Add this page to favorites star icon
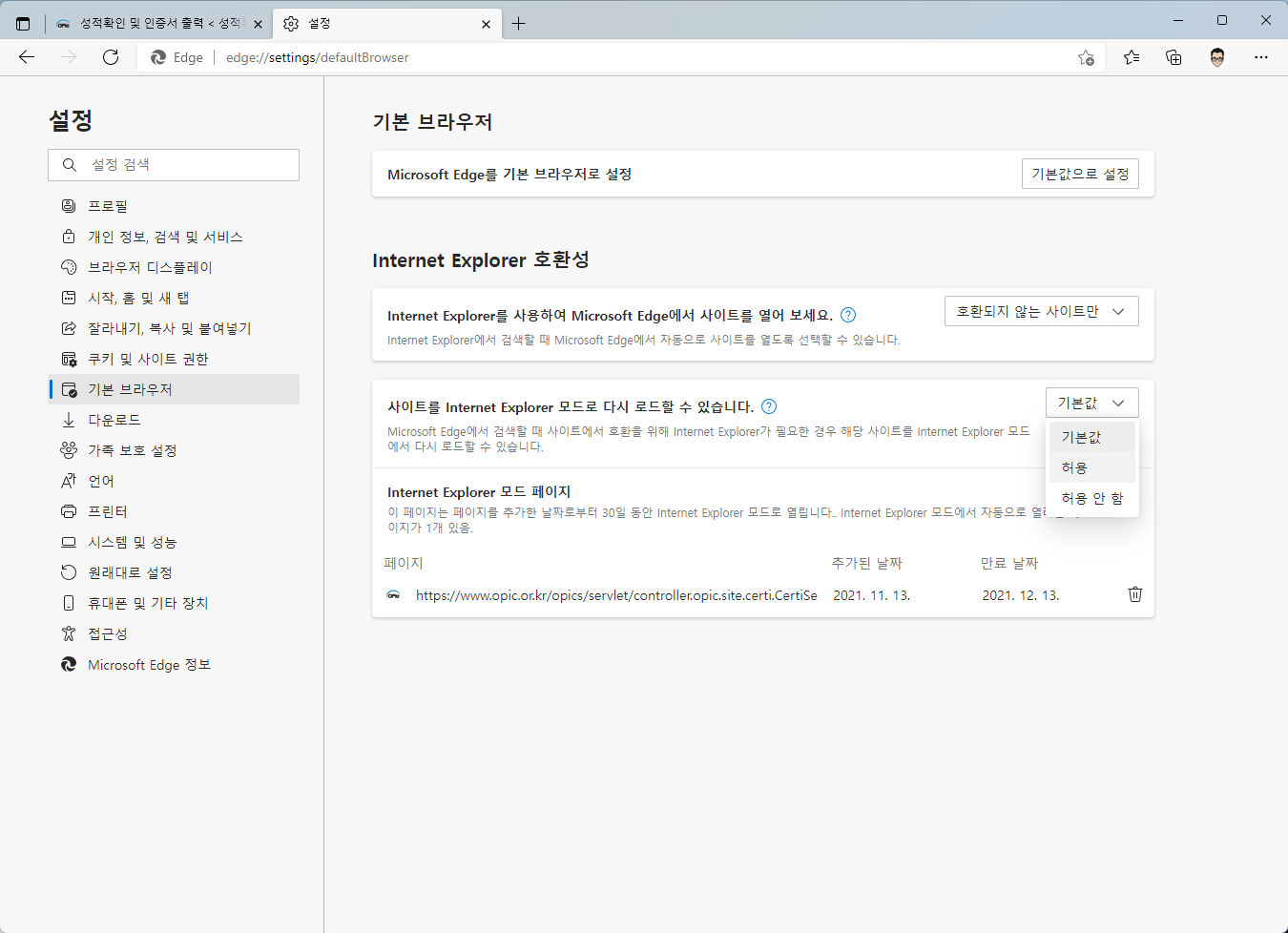Screen dimensions: 1288x933 (x=1086, y=57)
